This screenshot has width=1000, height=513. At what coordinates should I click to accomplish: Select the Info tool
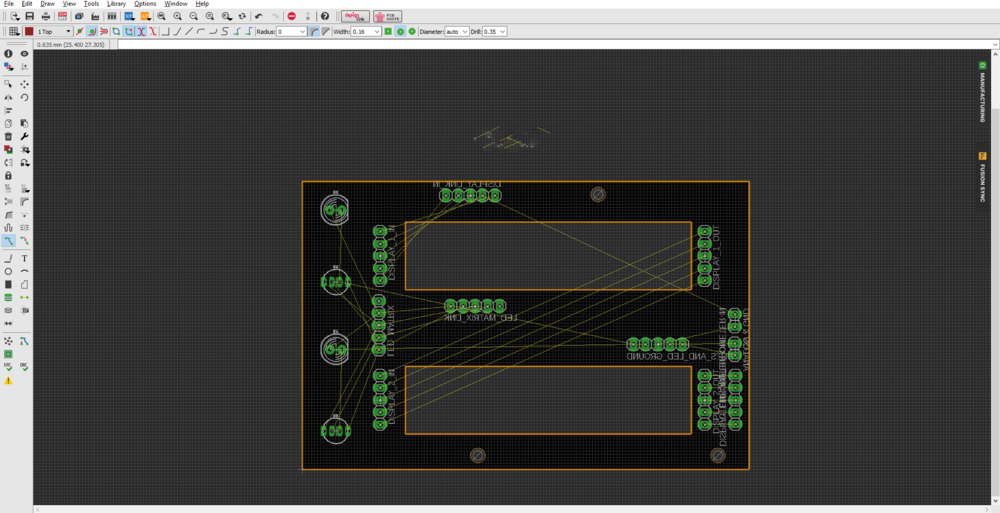point(8,53)
